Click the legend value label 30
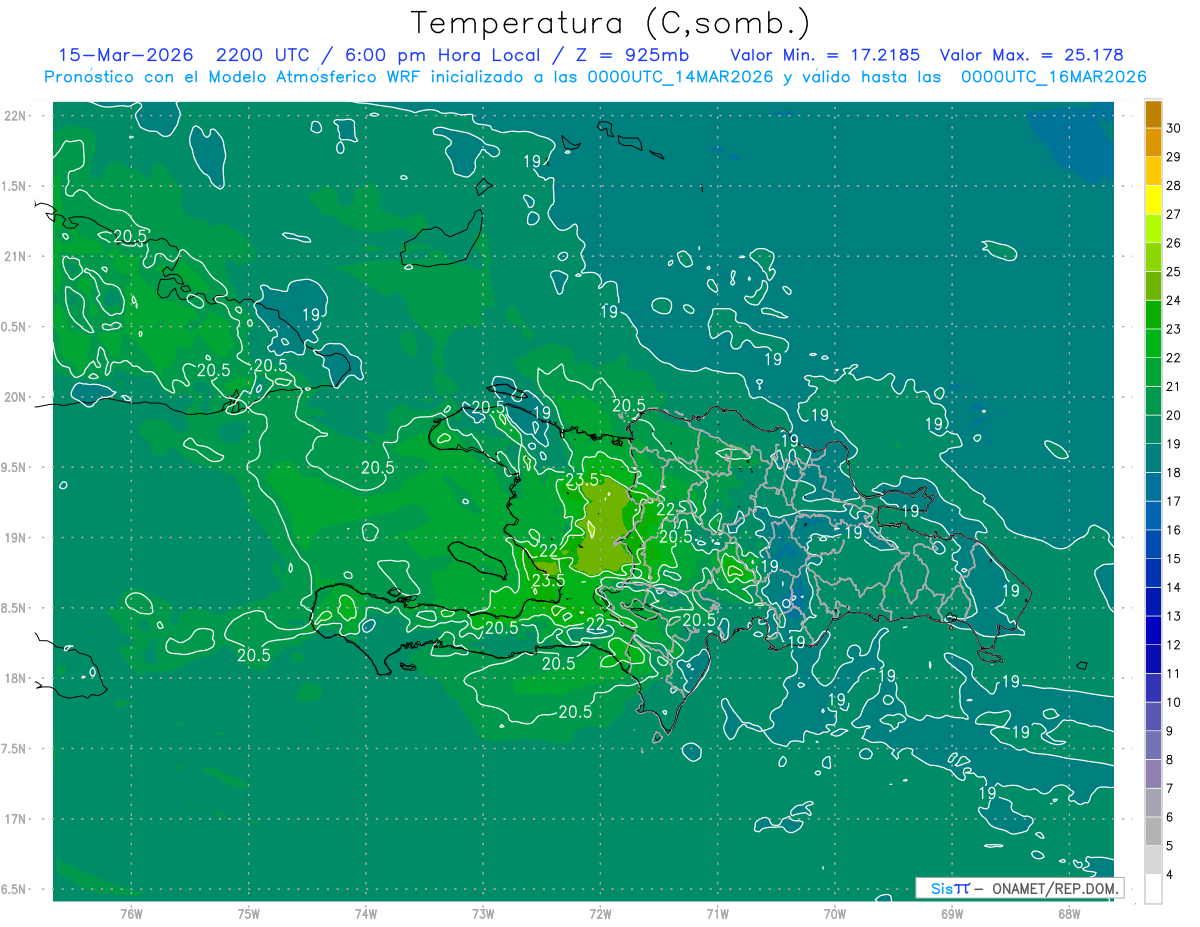The image size is (1200, 927). pos(1174,128)
